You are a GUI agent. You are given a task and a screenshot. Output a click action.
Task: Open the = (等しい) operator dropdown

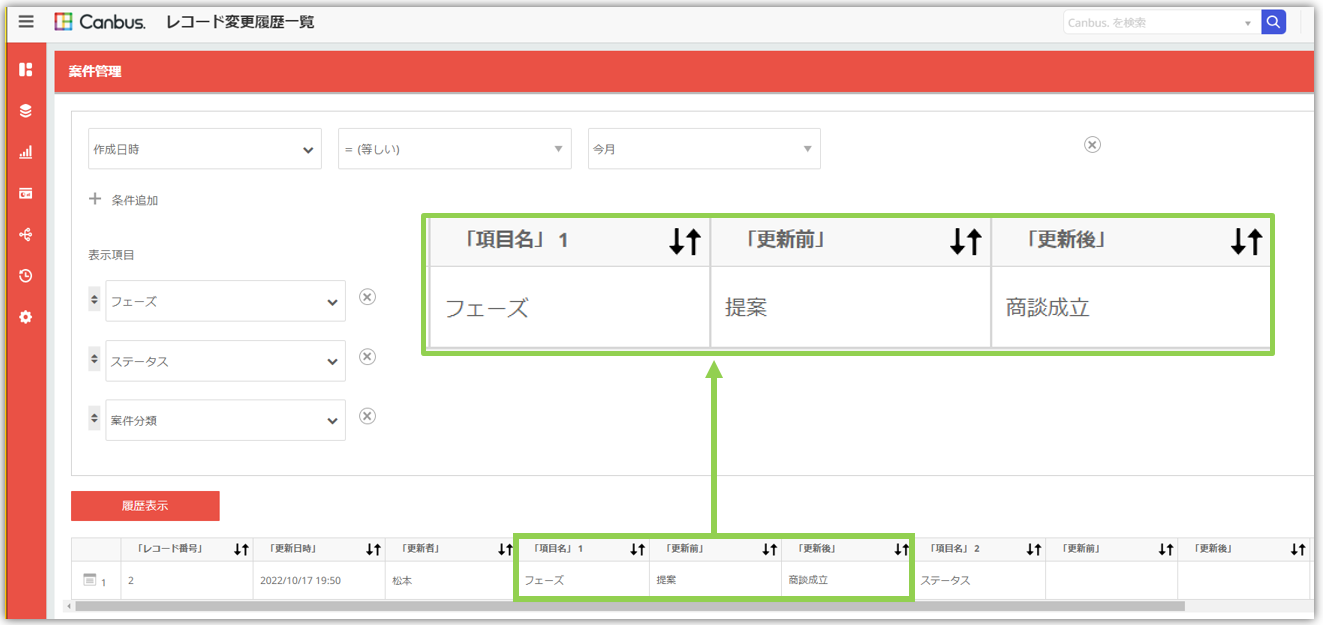tap(455, 149)
